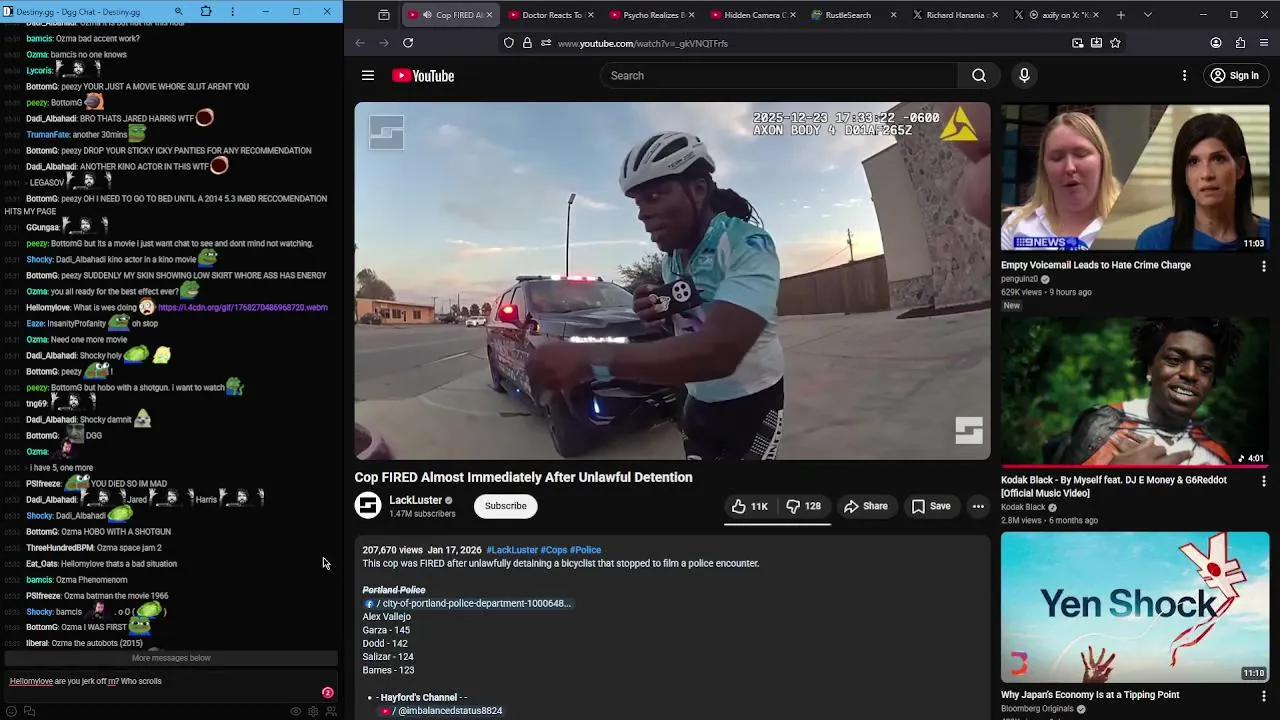Image resolution: width=1280 pixels, height=720 pixels.
Task: Open YouTube guide hamburger menu
Action: pos(368,76)
